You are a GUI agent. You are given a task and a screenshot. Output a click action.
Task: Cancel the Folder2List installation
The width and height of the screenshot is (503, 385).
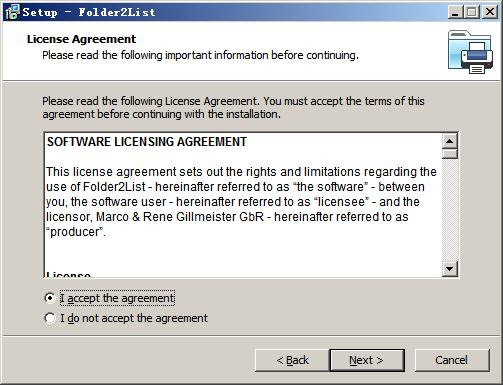[452, 360]
